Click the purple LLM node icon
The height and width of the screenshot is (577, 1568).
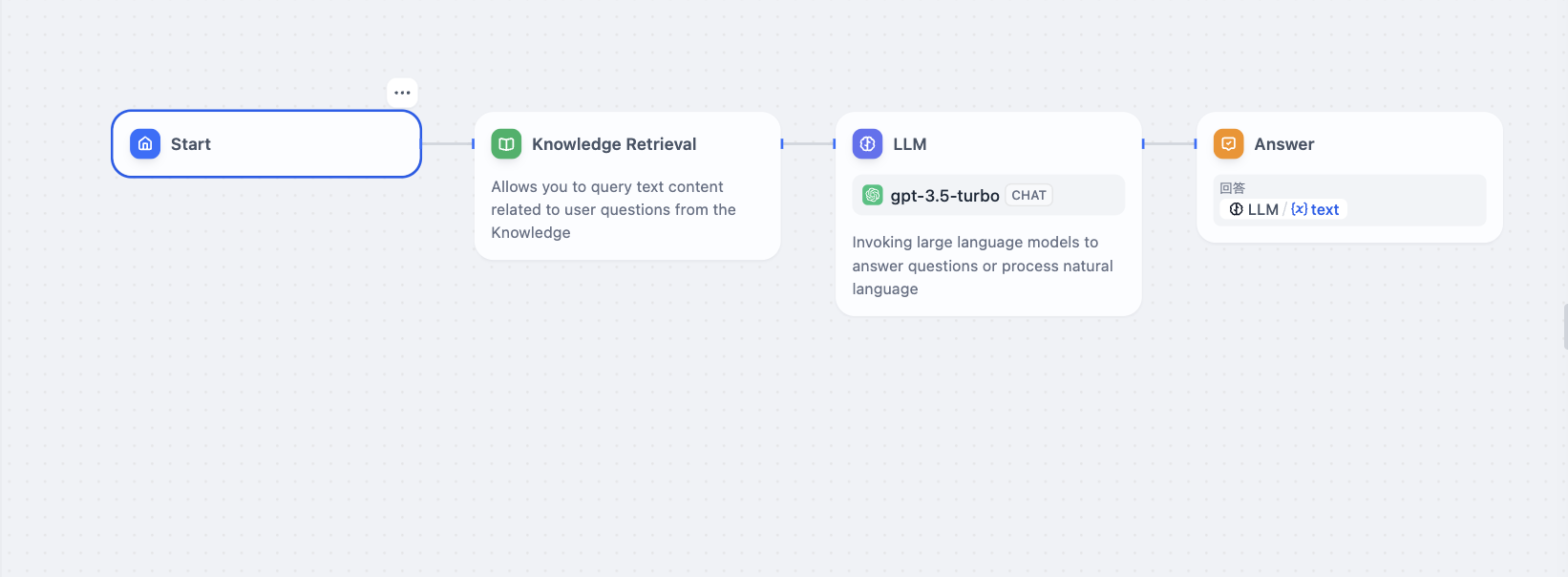click(x=867, y=144)
